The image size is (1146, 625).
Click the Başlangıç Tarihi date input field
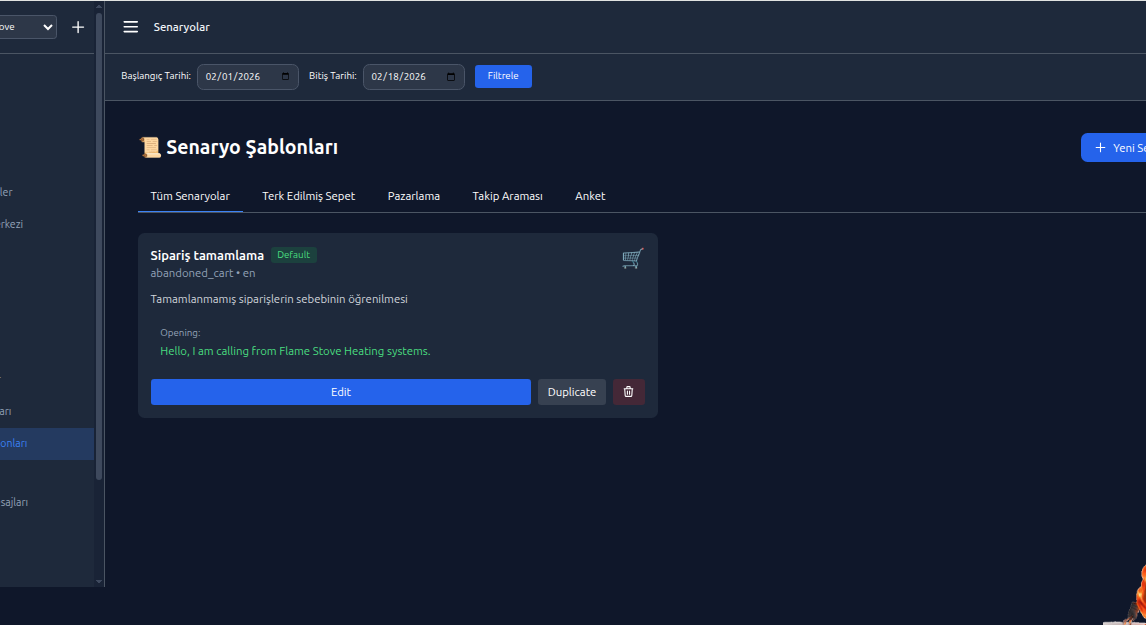(x=240, y=76)
